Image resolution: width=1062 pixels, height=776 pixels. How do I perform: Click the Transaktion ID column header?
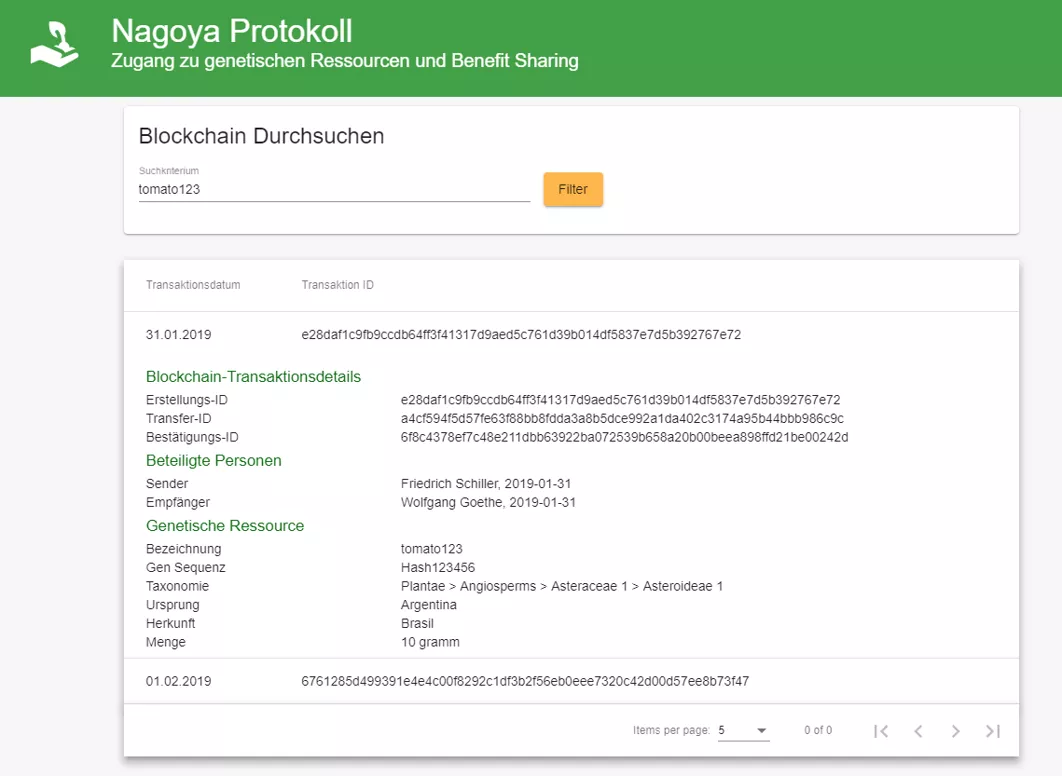pos(338,285)
